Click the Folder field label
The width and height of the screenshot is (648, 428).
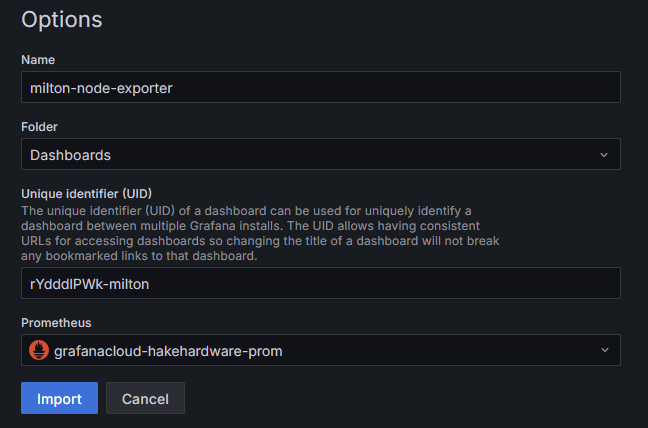tap(40, 127)
